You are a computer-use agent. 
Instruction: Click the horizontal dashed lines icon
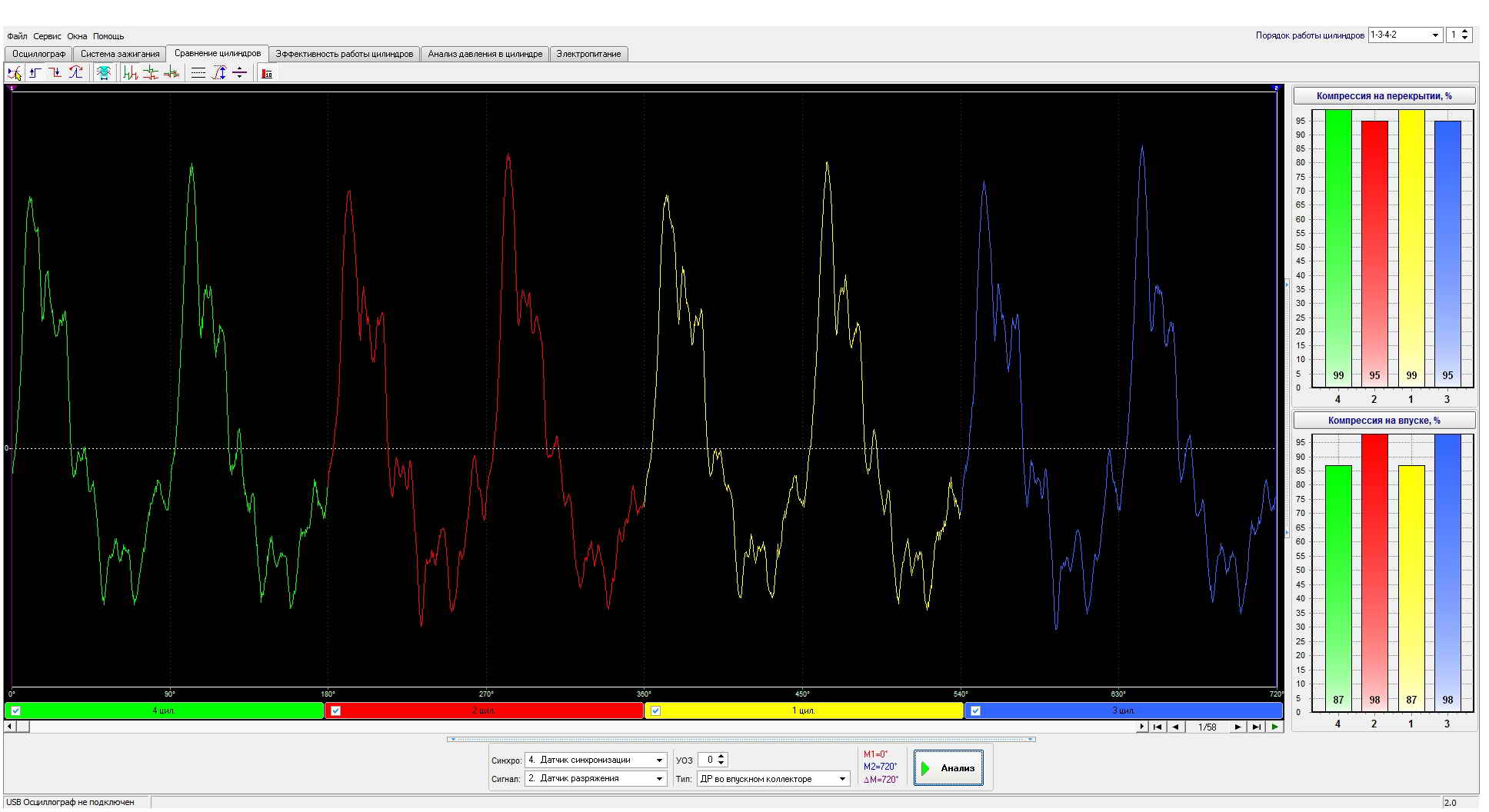[198, 73]
